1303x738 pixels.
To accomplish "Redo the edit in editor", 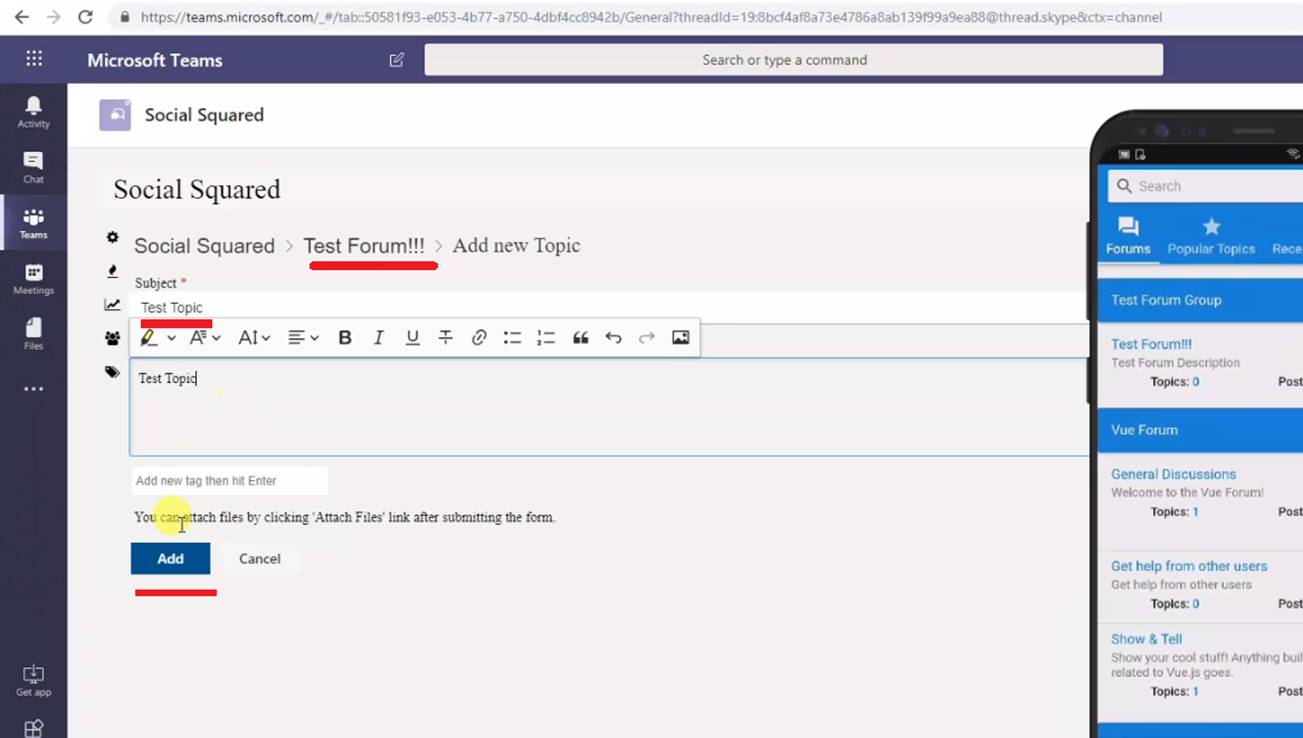I will coord(647,338).
